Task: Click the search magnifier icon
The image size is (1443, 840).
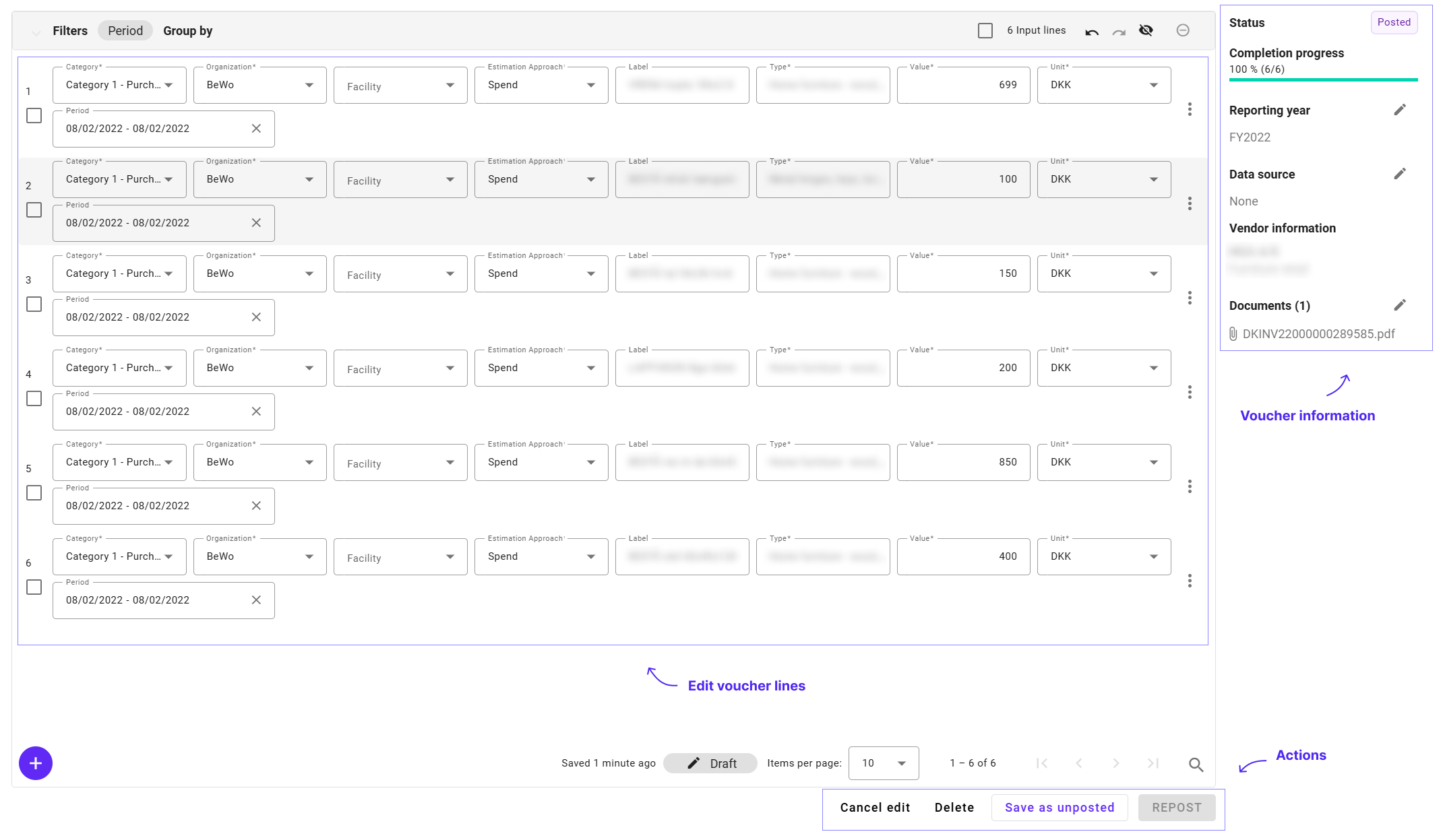Action: point(1196,765)
